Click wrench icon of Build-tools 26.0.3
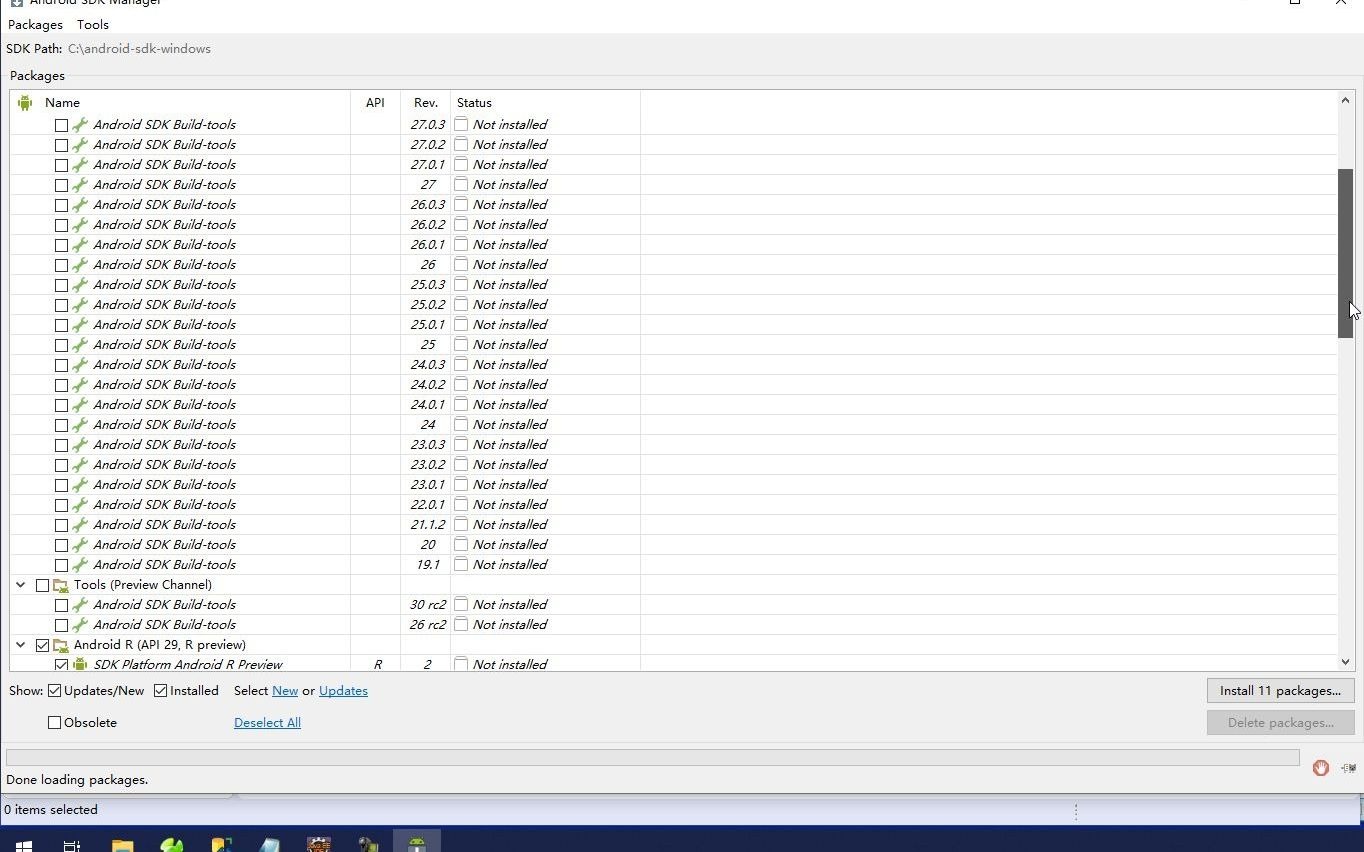Image resolution: width=1364 pixels, height=852 pixels. point(80,205)
